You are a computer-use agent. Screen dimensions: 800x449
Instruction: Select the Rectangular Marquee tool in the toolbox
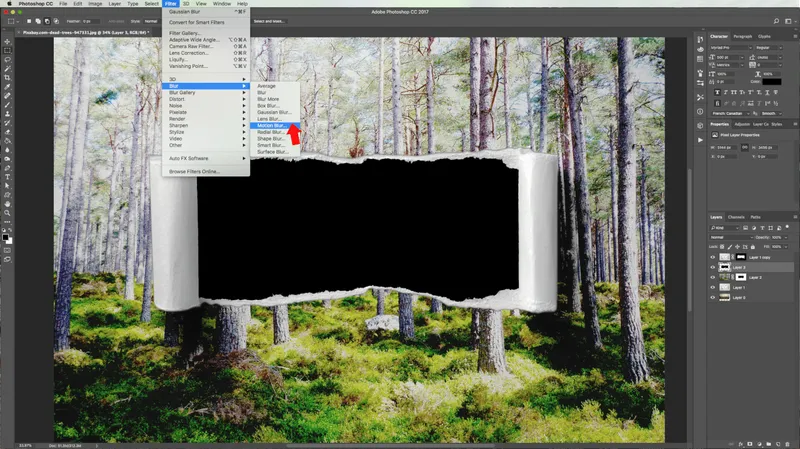point(7,51)
